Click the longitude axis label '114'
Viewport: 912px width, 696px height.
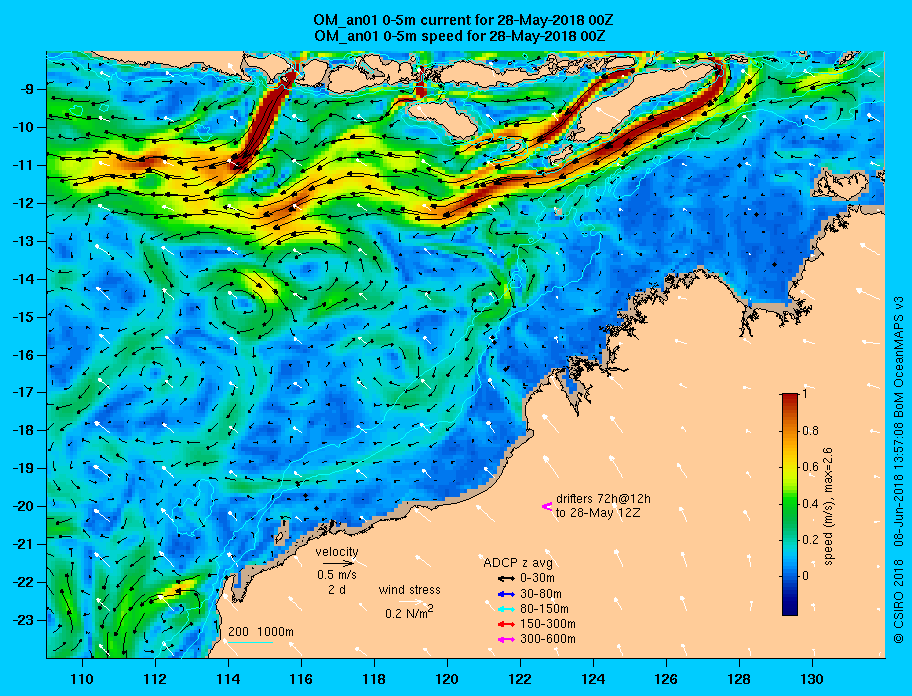coord(228,679)
